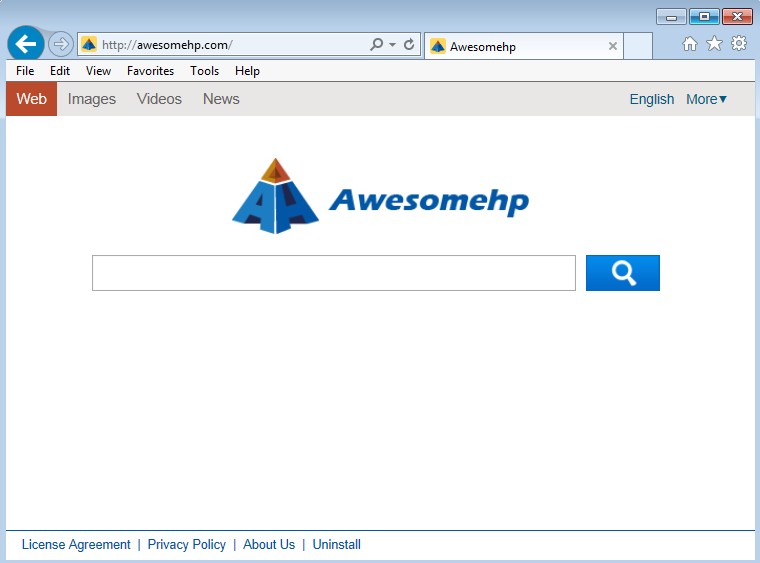Close the Awesomehp tab
This screenshot has width=760, height=563.
(613, 46)
